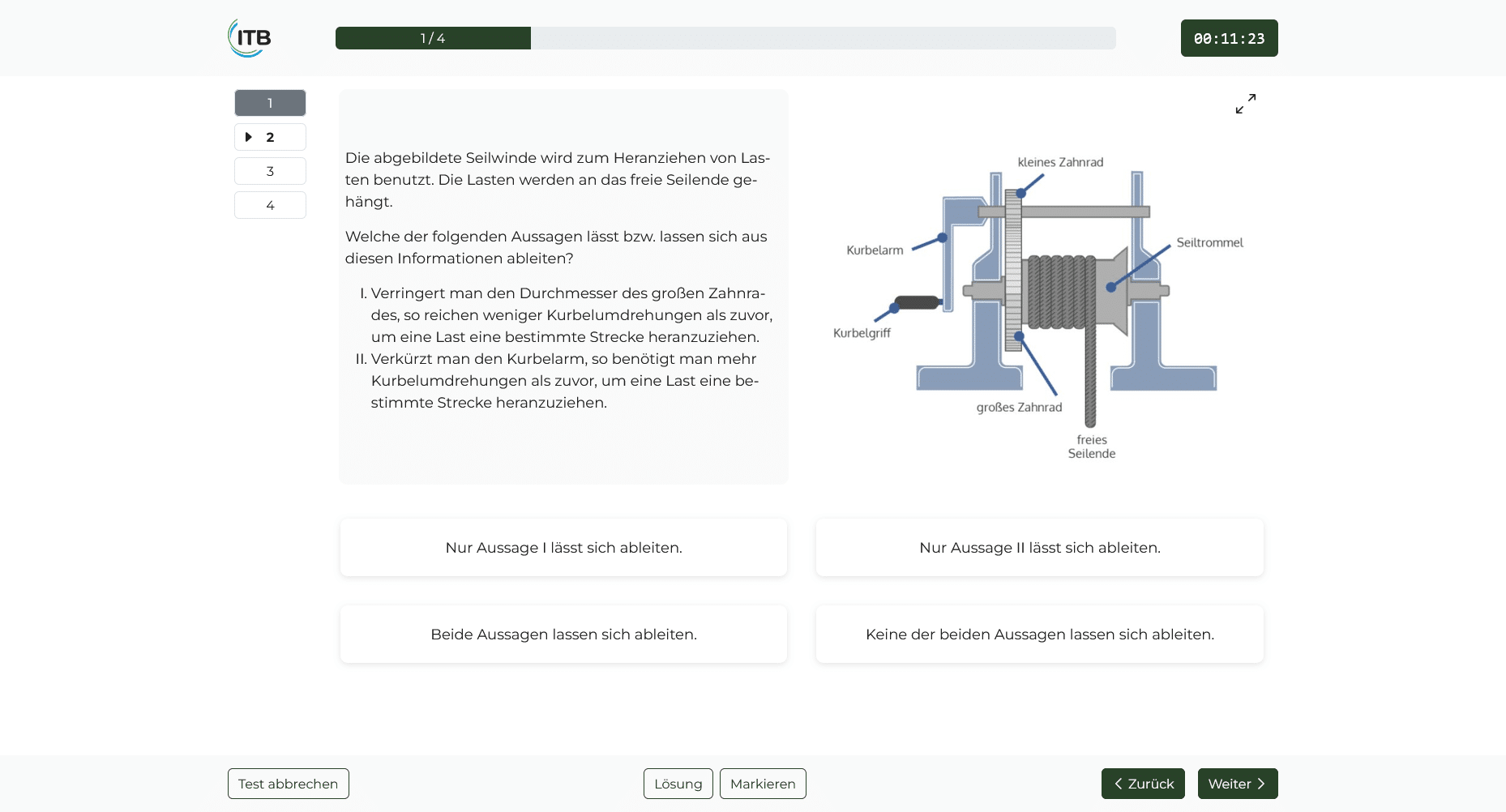Click the Lösung button
This screenshot has height=812, width=1506.
[678, 784]
